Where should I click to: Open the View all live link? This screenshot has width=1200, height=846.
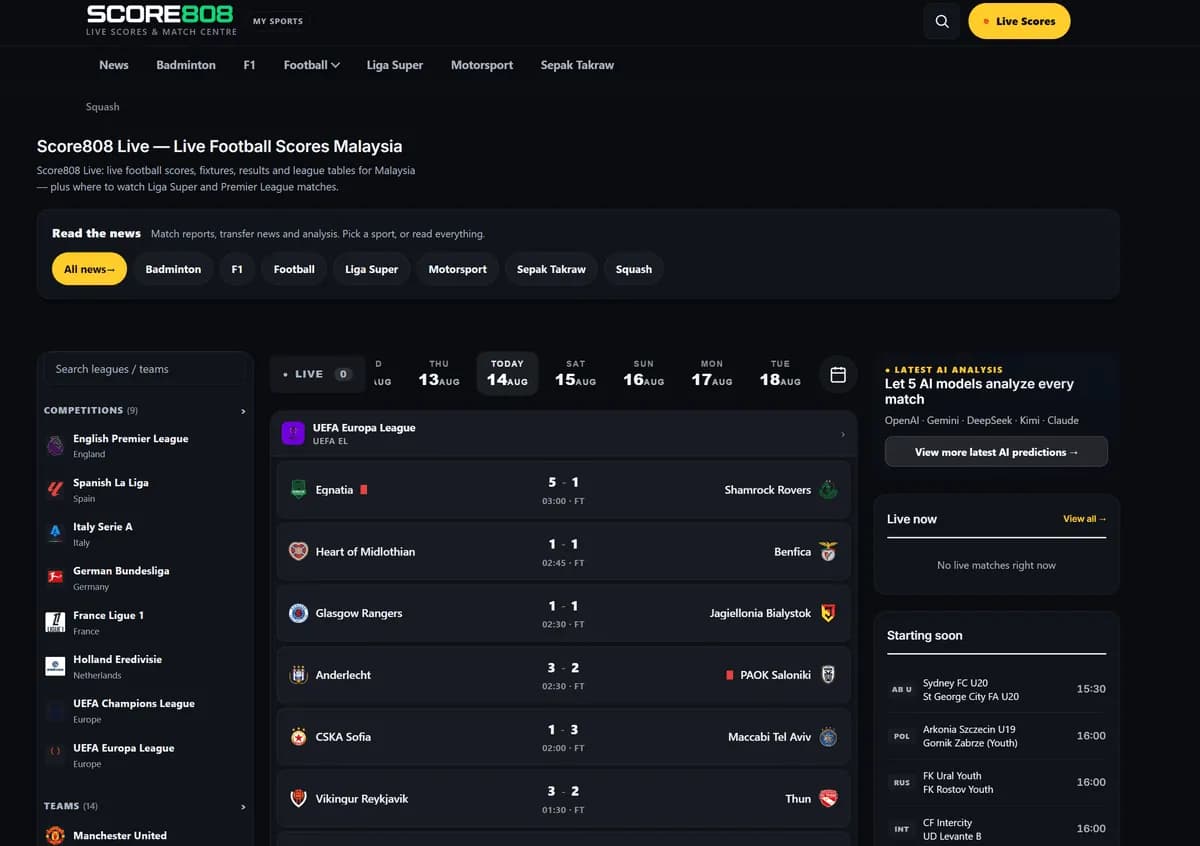click(x=1085, y=519)
